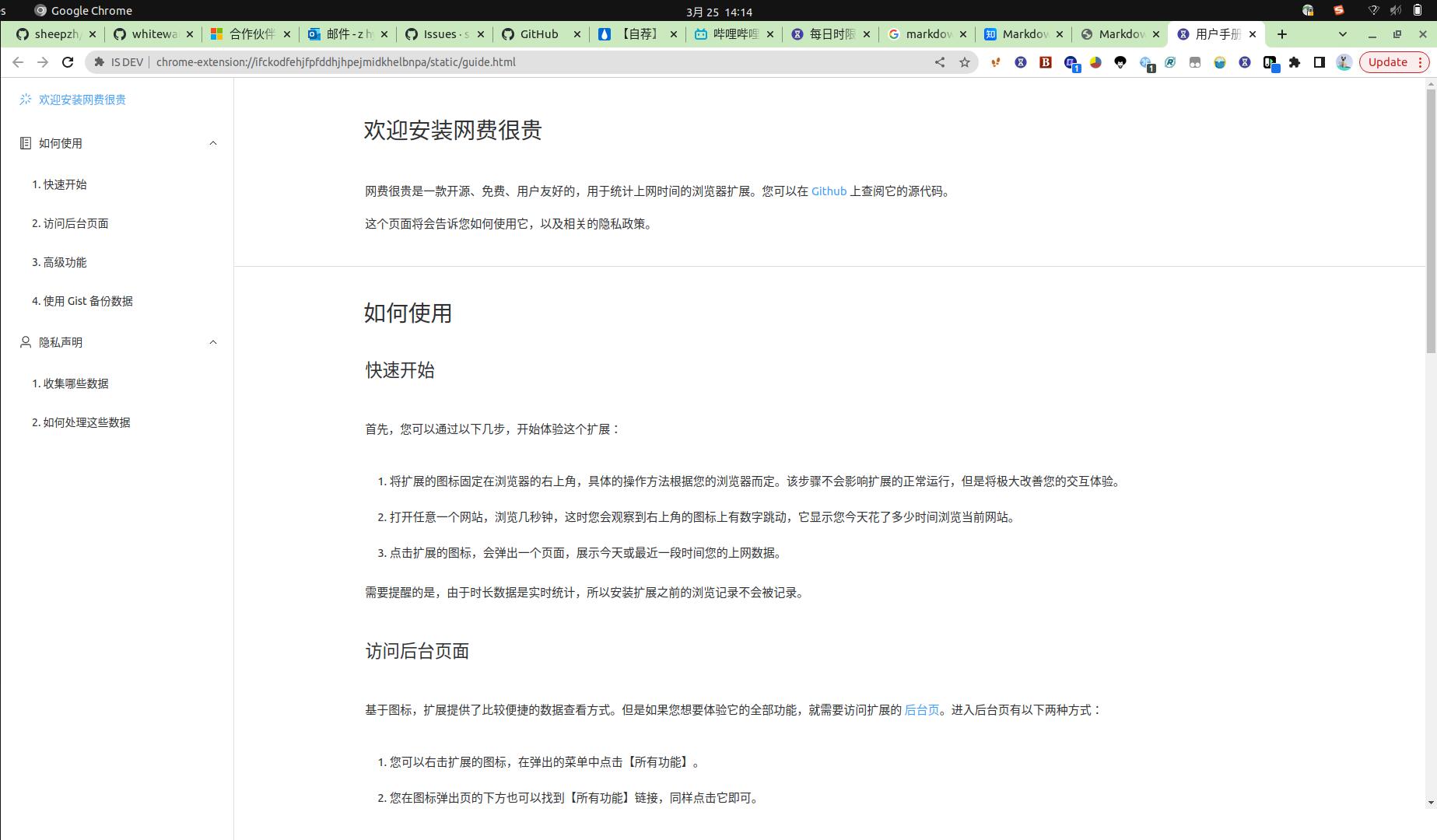Collapse the 如何使用 sidebar section
Image resolution: width=1437 pixels, height=840 pixels.
point(213,143)
